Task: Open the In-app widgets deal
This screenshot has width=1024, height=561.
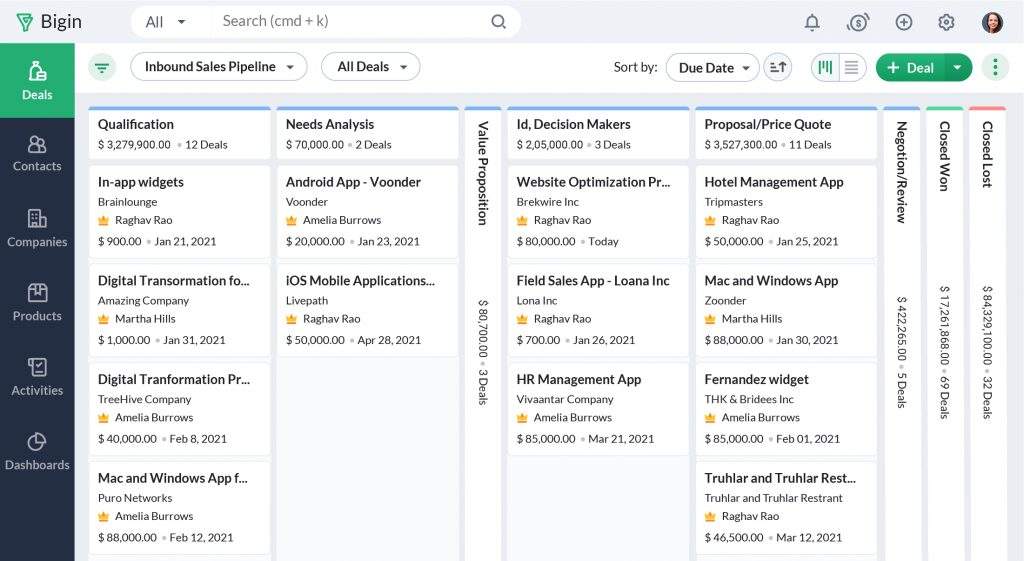Action: pyautogui.click(x=180, y=212)
